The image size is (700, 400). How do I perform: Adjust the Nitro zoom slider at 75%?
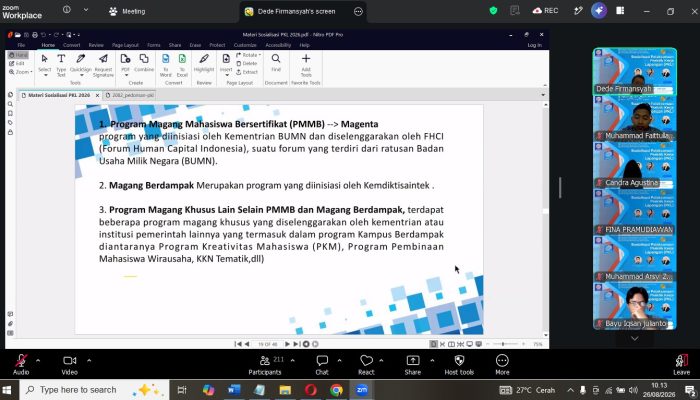pos(504,344)
